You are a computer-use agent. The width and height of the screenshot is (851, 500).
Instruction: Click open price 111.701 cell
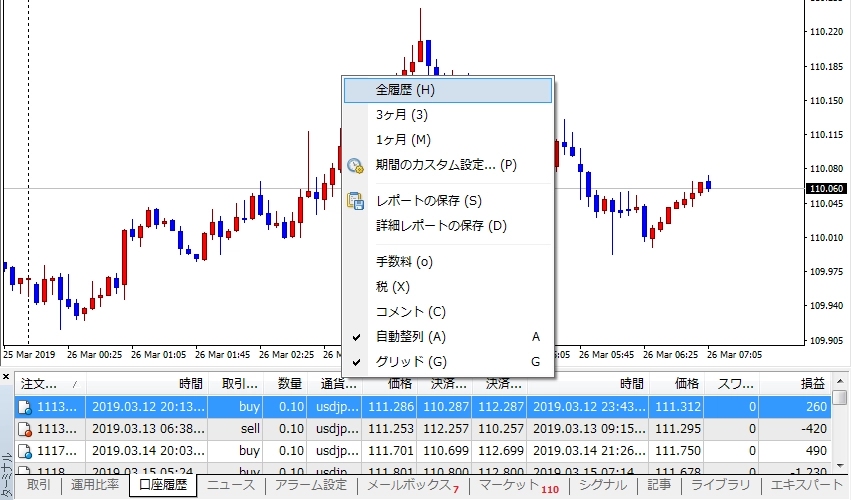click(391, 451)
